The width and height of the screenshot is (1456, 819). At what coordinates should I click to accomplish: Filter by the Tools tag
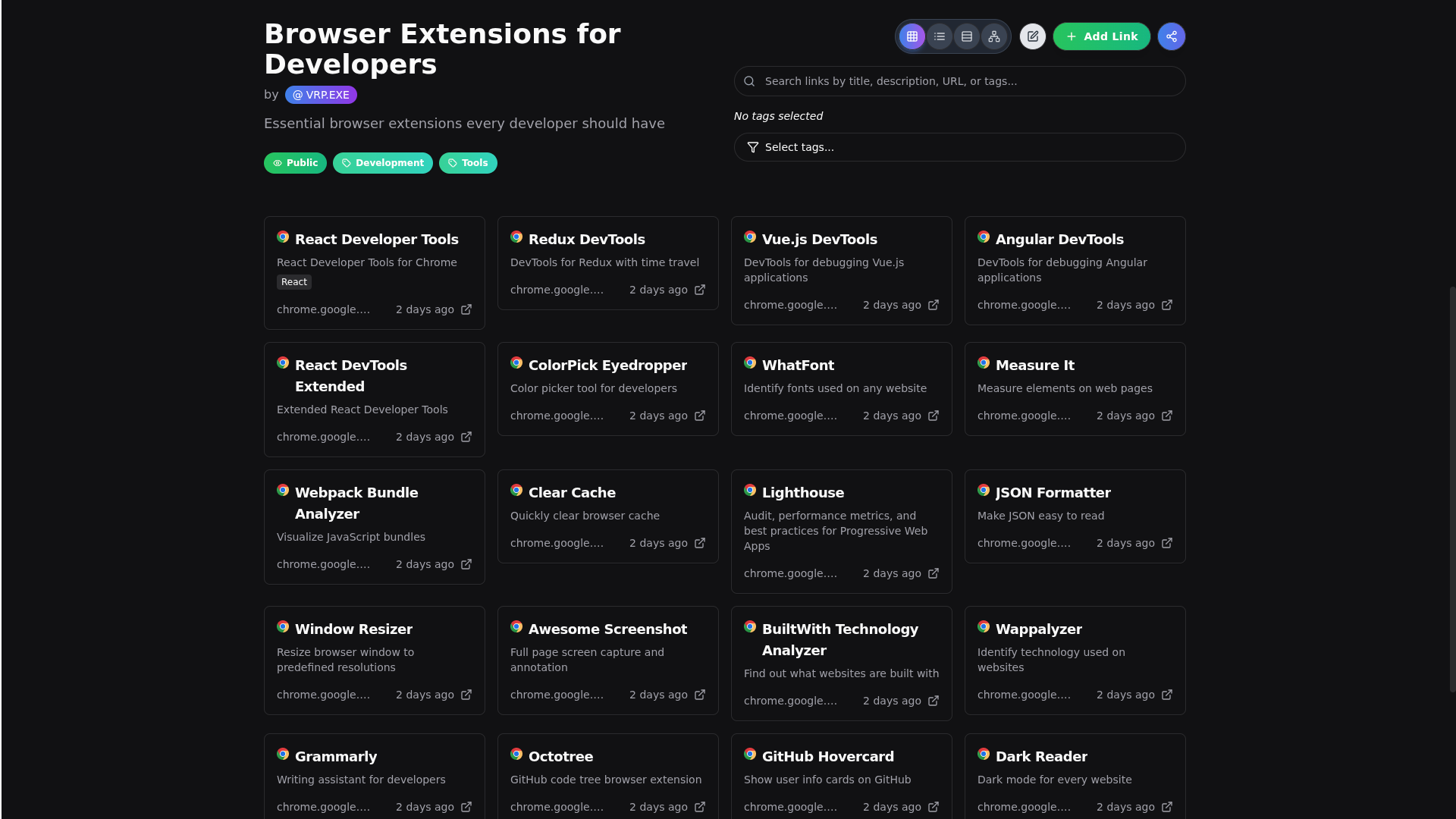(x=468, y=163)
